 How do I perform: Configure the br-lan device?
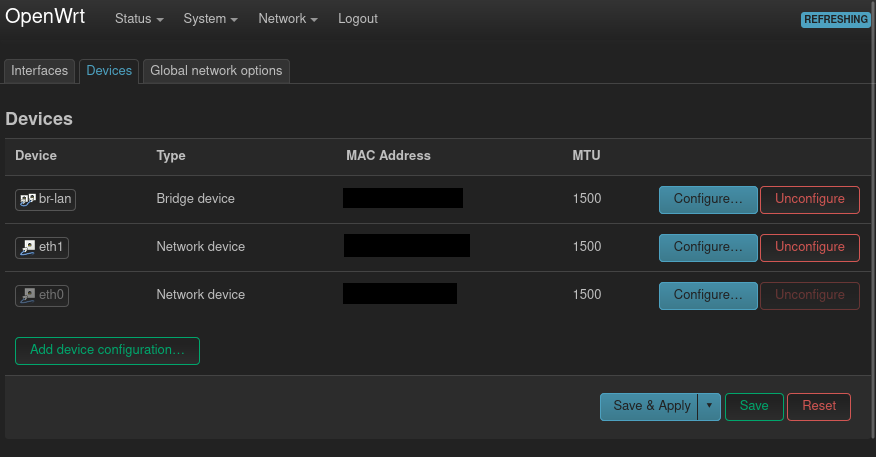point(708,199)
